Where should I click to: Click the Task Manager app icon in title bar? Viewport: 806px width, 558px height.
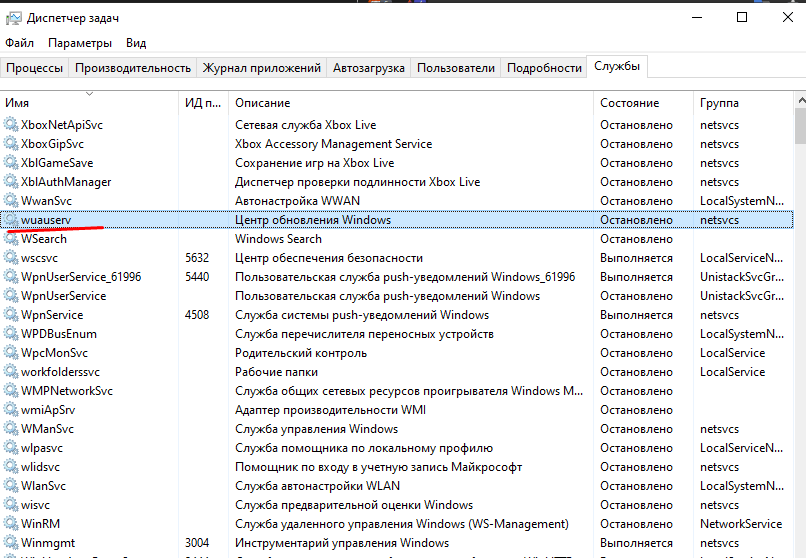[14, 17]
